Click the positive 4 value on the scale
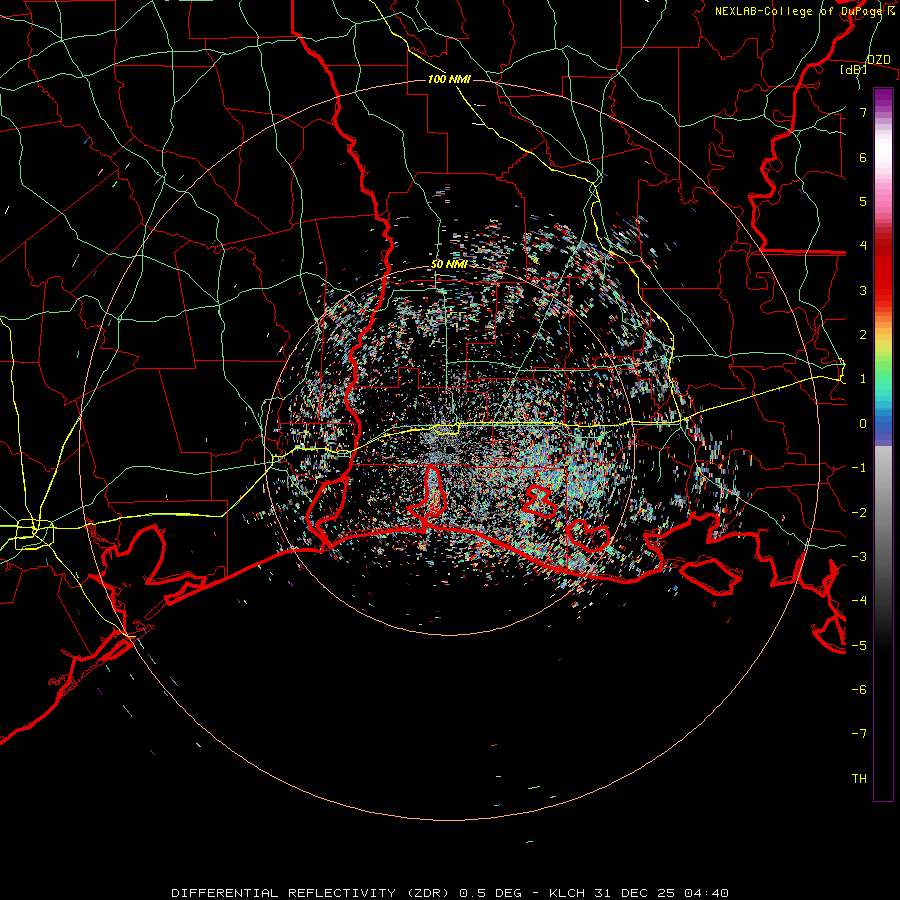This screenshot has height=900, width=900. [863, 246]
